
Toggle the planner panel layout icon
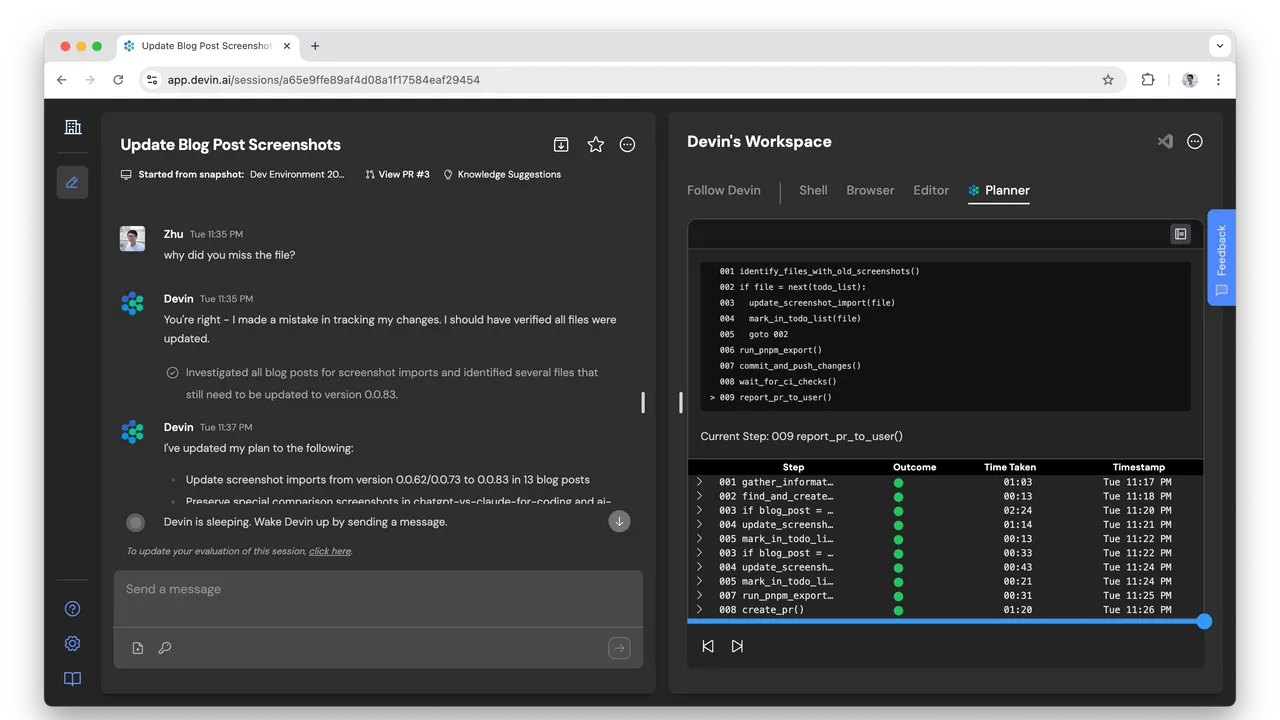1181,234
